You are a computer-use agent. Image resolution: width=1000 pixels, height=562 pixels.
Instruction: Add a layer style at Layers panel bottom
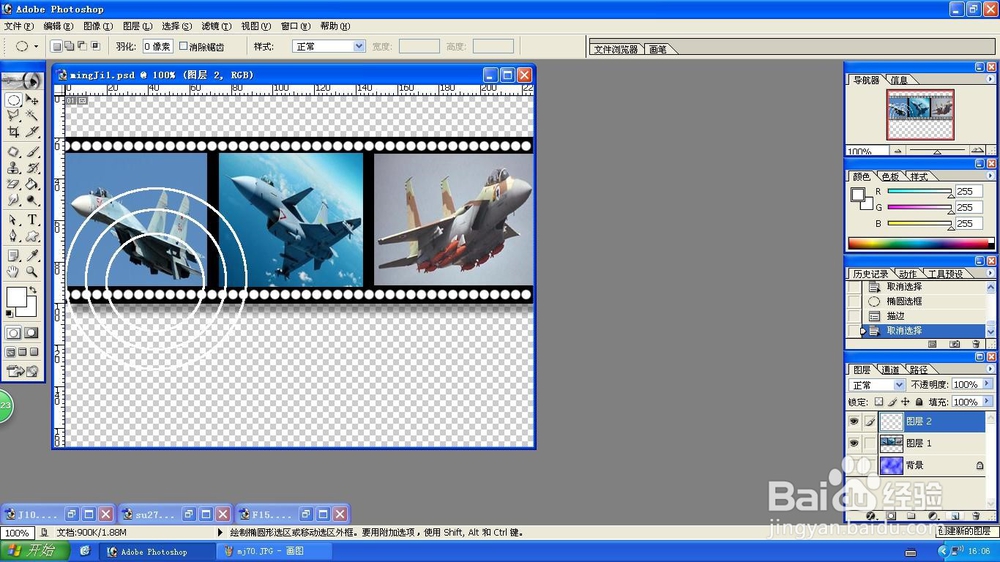(871, 515)
